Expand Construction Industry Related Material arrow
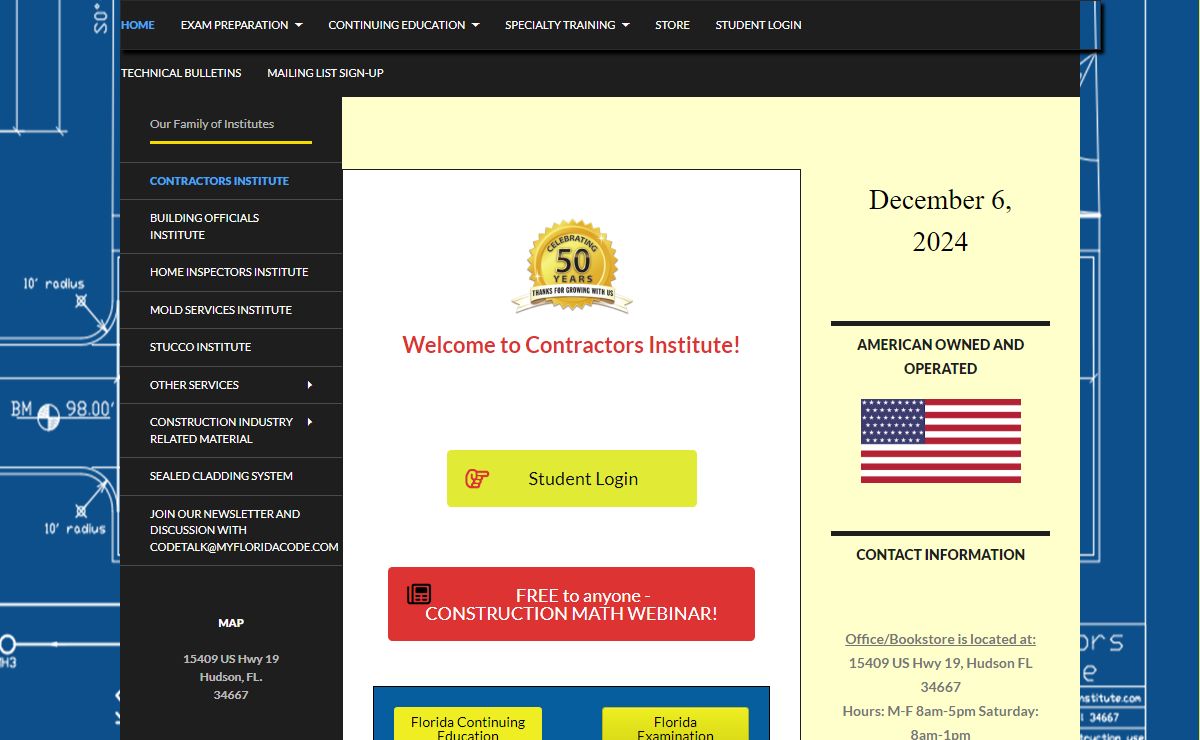The width and height of the screenshot is (1200, 740). [310, 422]
